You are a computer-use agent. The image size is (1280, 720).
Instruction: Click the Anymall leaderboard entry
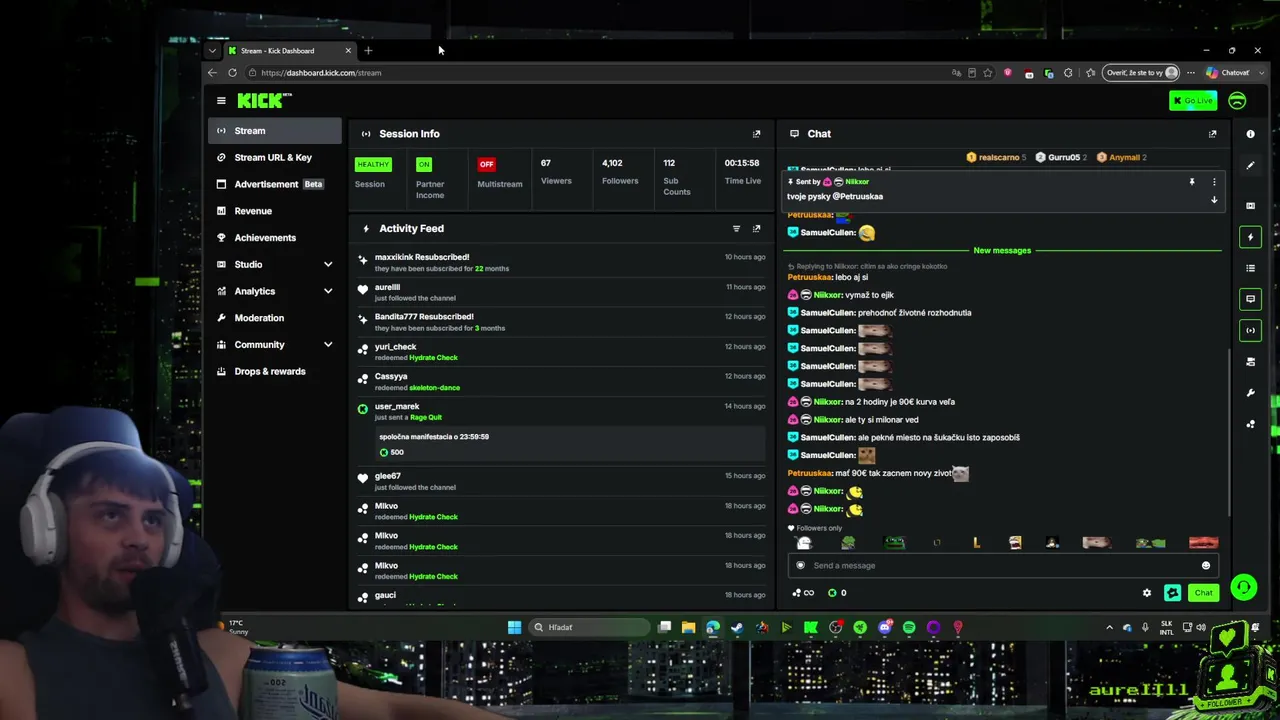1121,157
